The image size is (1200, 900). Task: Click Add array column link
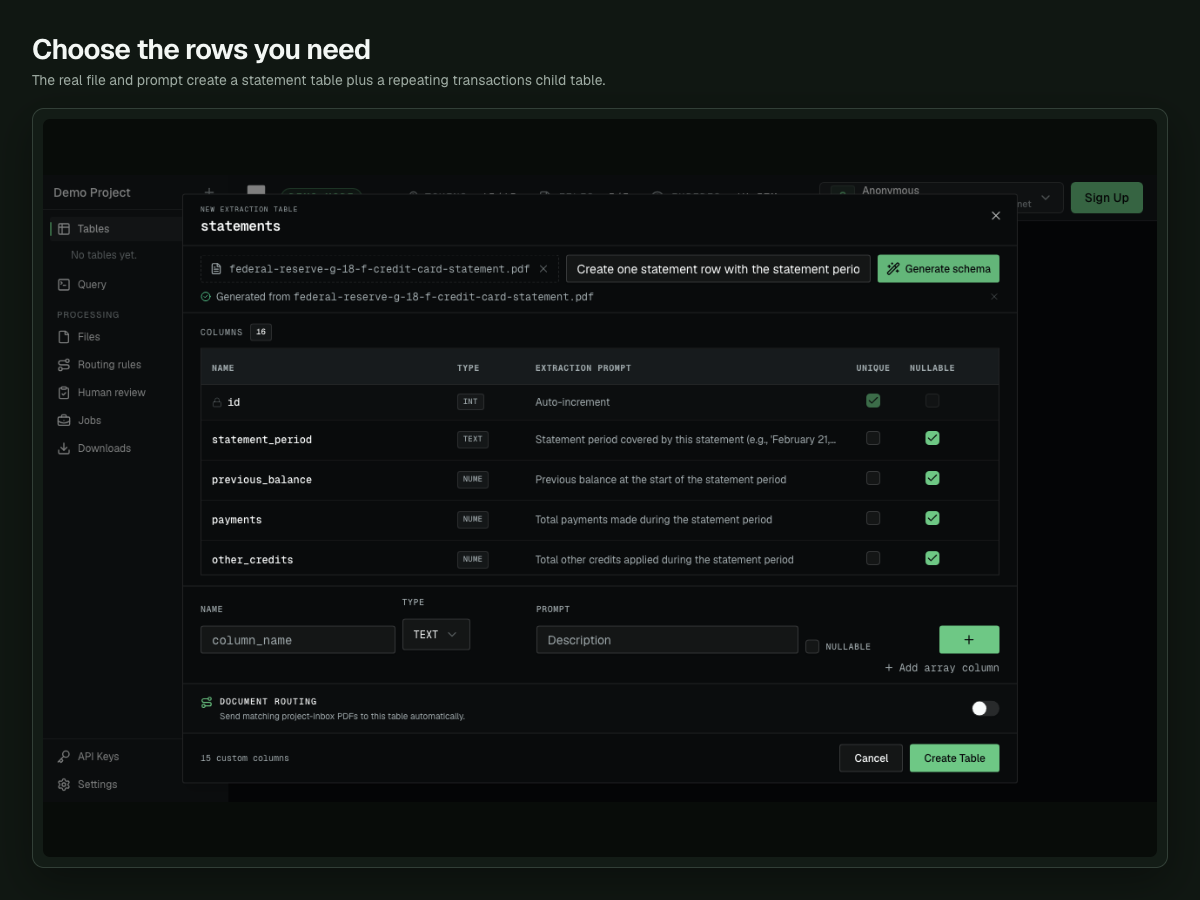tap(942, 668)
